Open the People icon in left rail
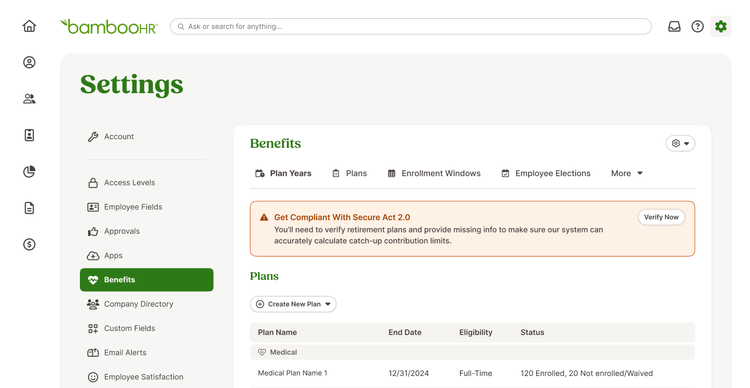The image size is (750, 388). click(x=29, y=99)
